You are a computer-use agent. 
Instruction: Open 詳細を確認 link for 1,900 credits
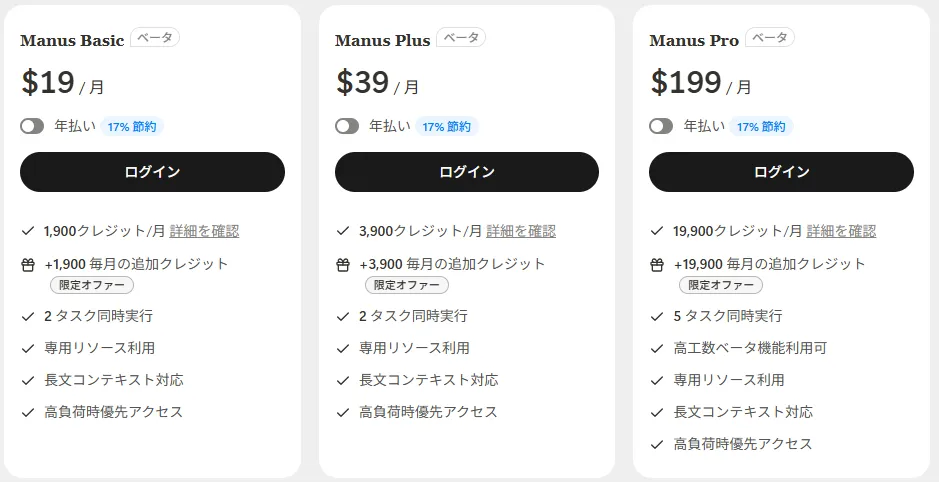tap(204, 231)
